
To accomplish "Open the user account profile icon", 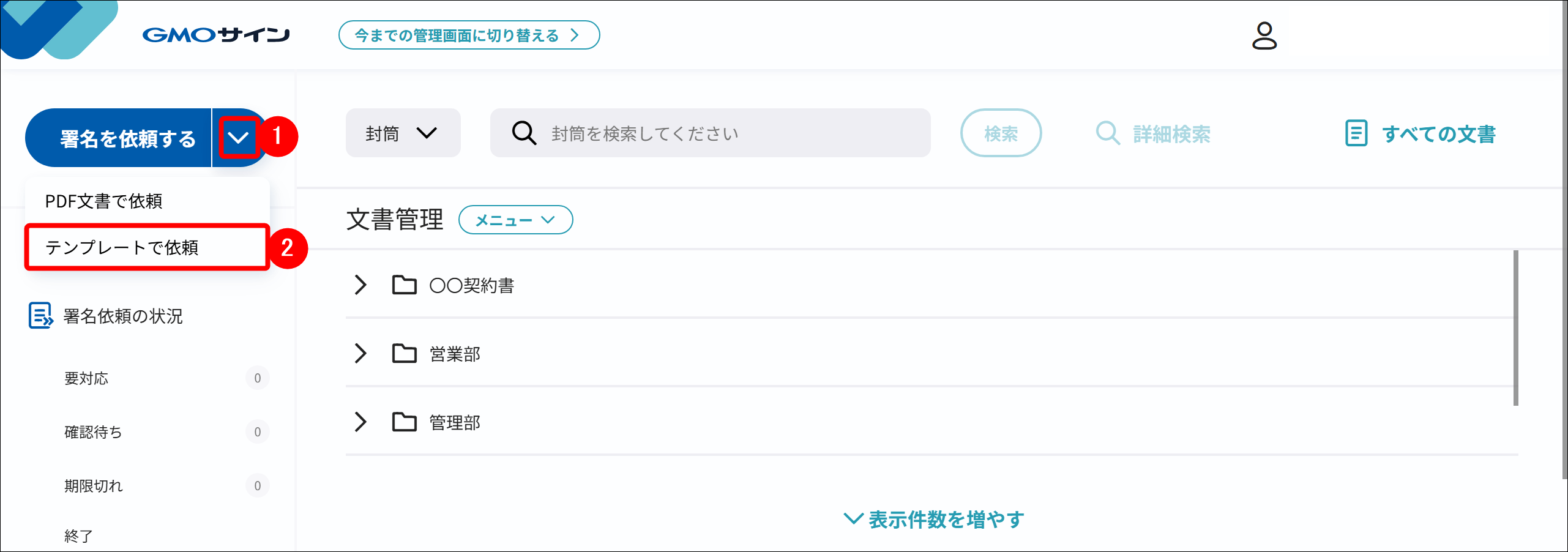I will tap(1264, 35).
